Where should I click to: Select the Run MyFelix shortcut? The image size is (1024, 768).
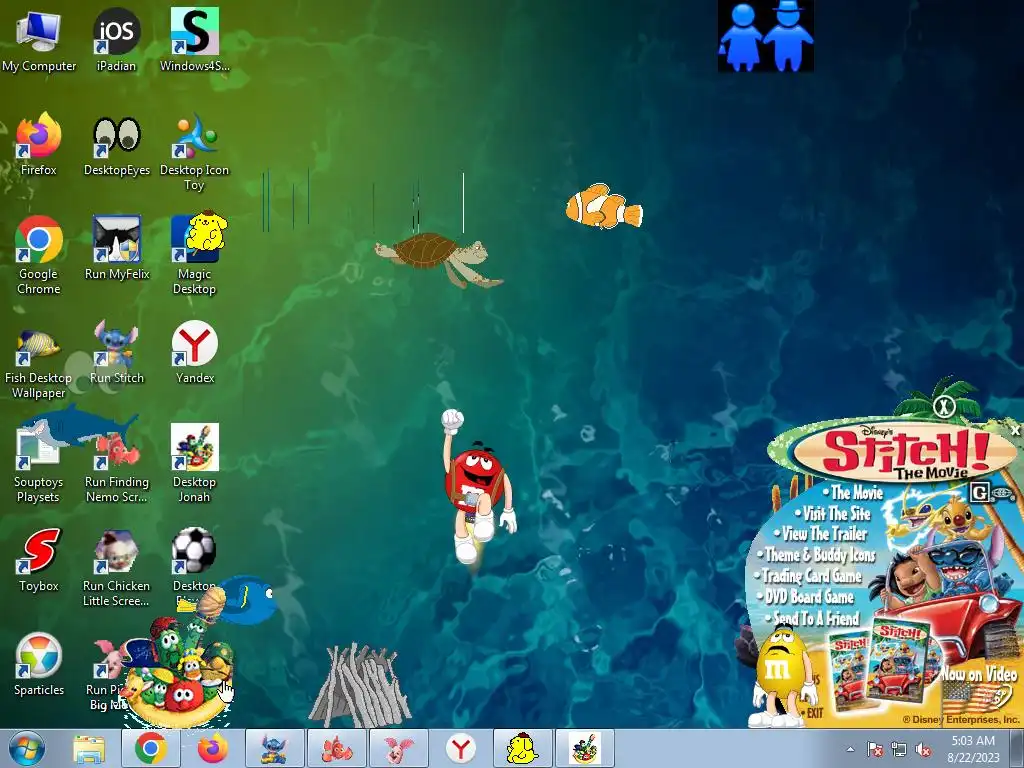(x=117, y=249)
